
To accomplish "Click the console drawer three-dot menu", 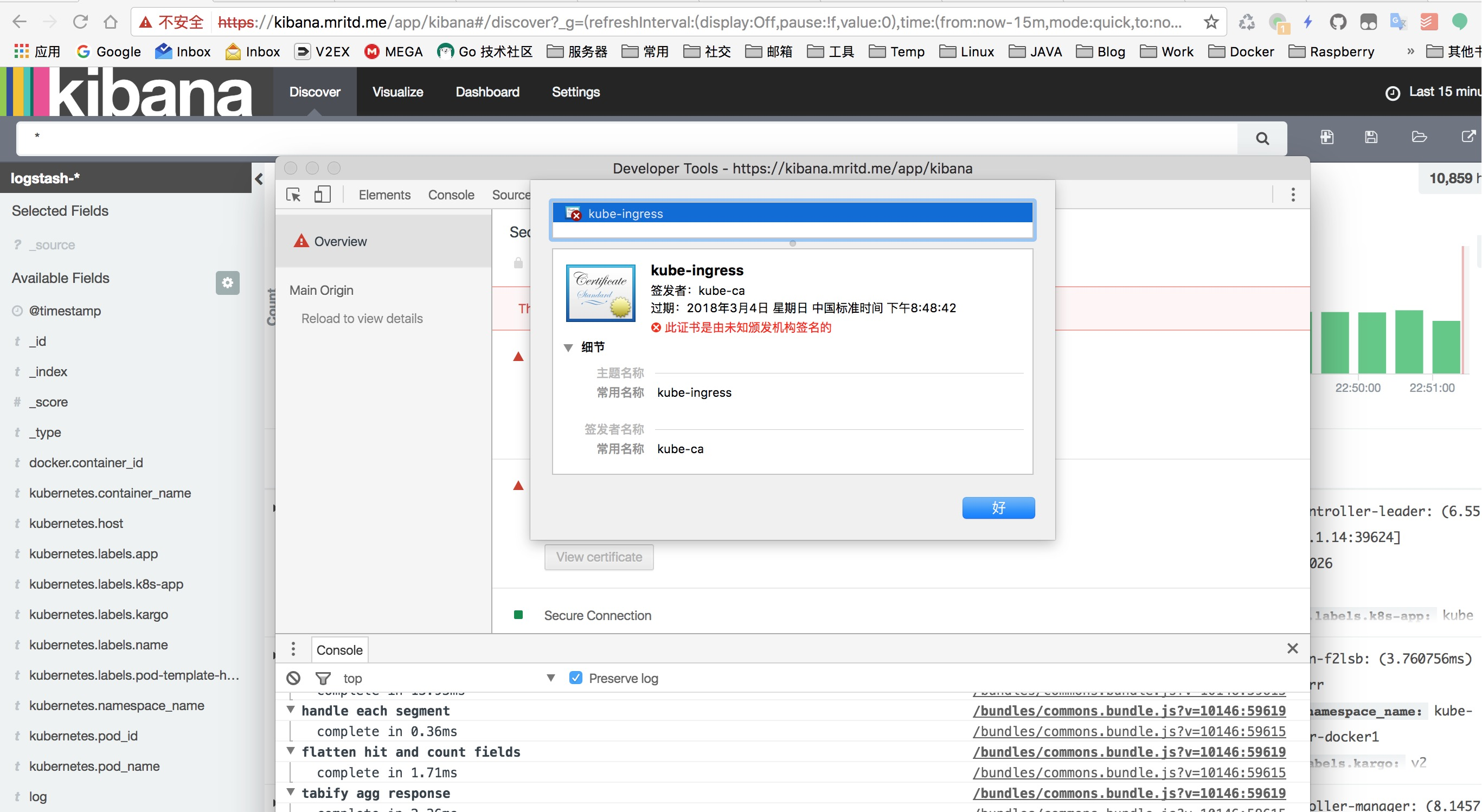I will click(293, 649).
